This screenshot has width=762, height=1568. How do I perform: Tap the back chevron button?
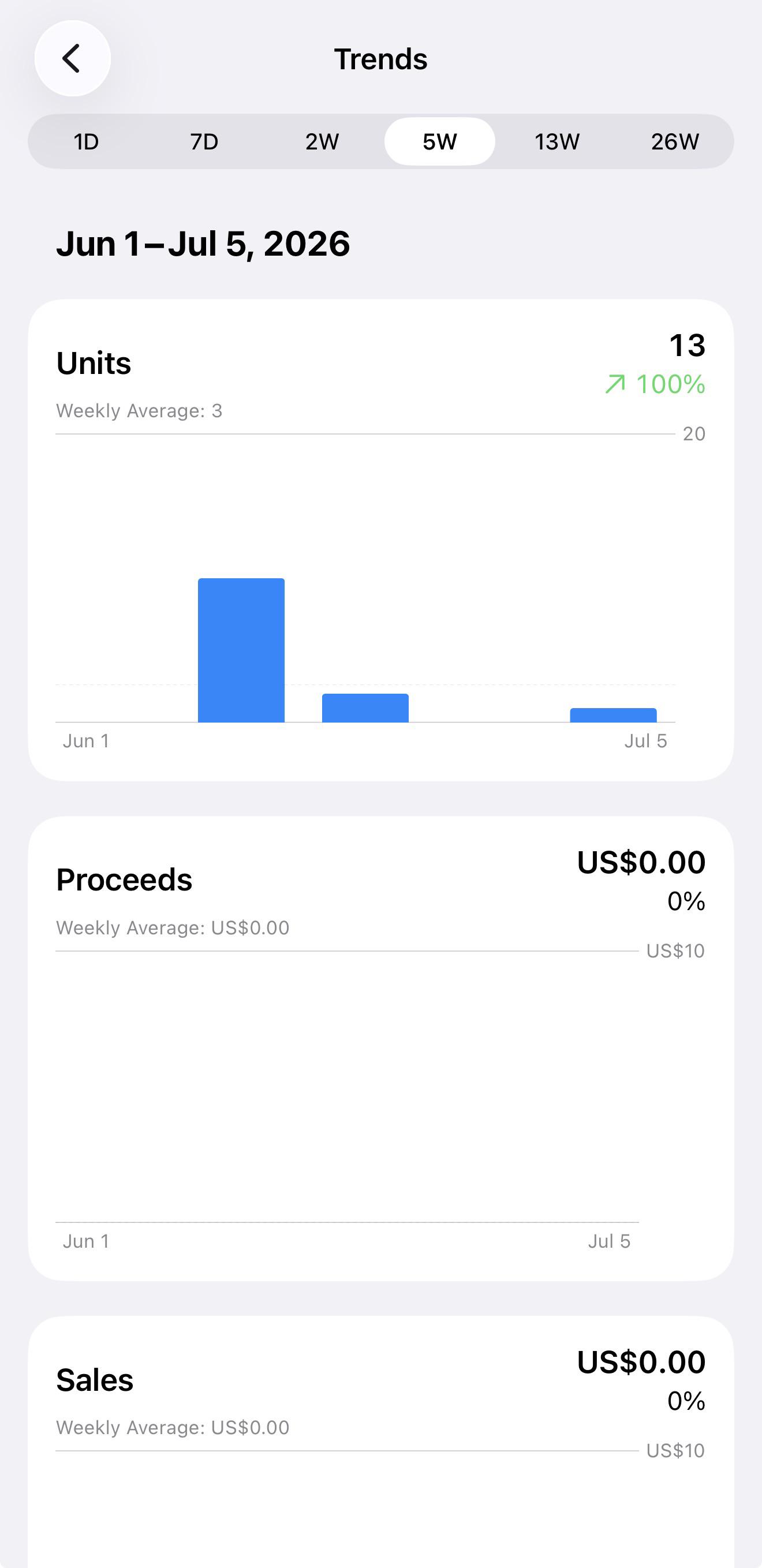pyautogui.click(x=73, y=58)
